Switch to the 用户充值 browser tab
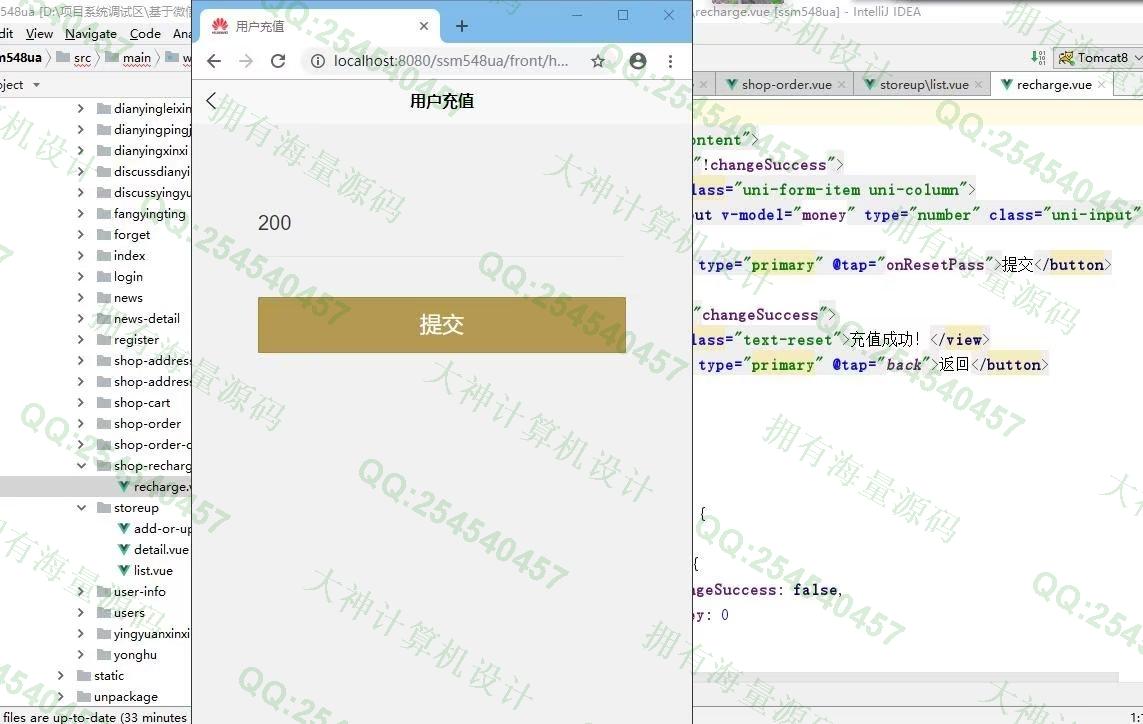Image resolution: width=1143 pixels, height=724 pixels. 319,26
